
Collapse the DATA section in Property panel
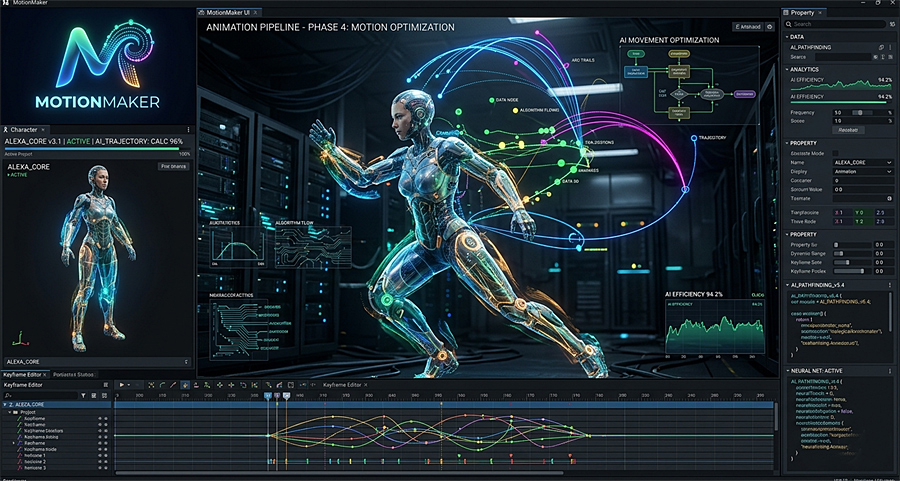786,37
